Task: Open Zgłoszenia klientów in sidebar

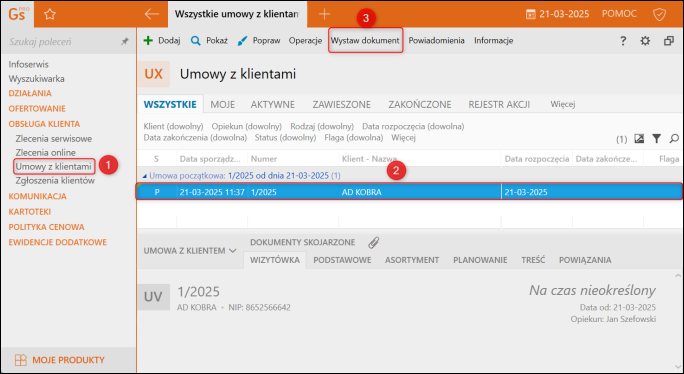Action: click(55, 181)
